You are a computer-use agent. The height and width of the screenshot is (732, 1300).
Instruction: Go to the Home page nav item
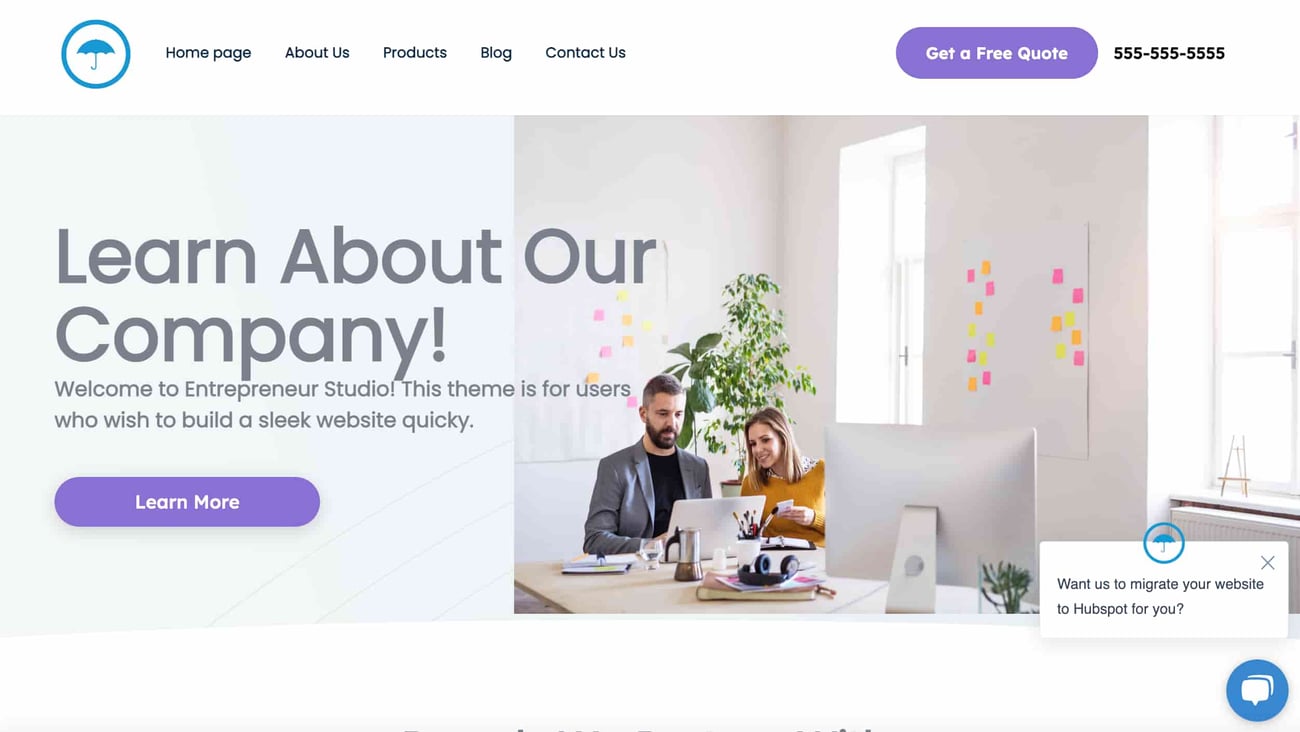pos(208,53)
